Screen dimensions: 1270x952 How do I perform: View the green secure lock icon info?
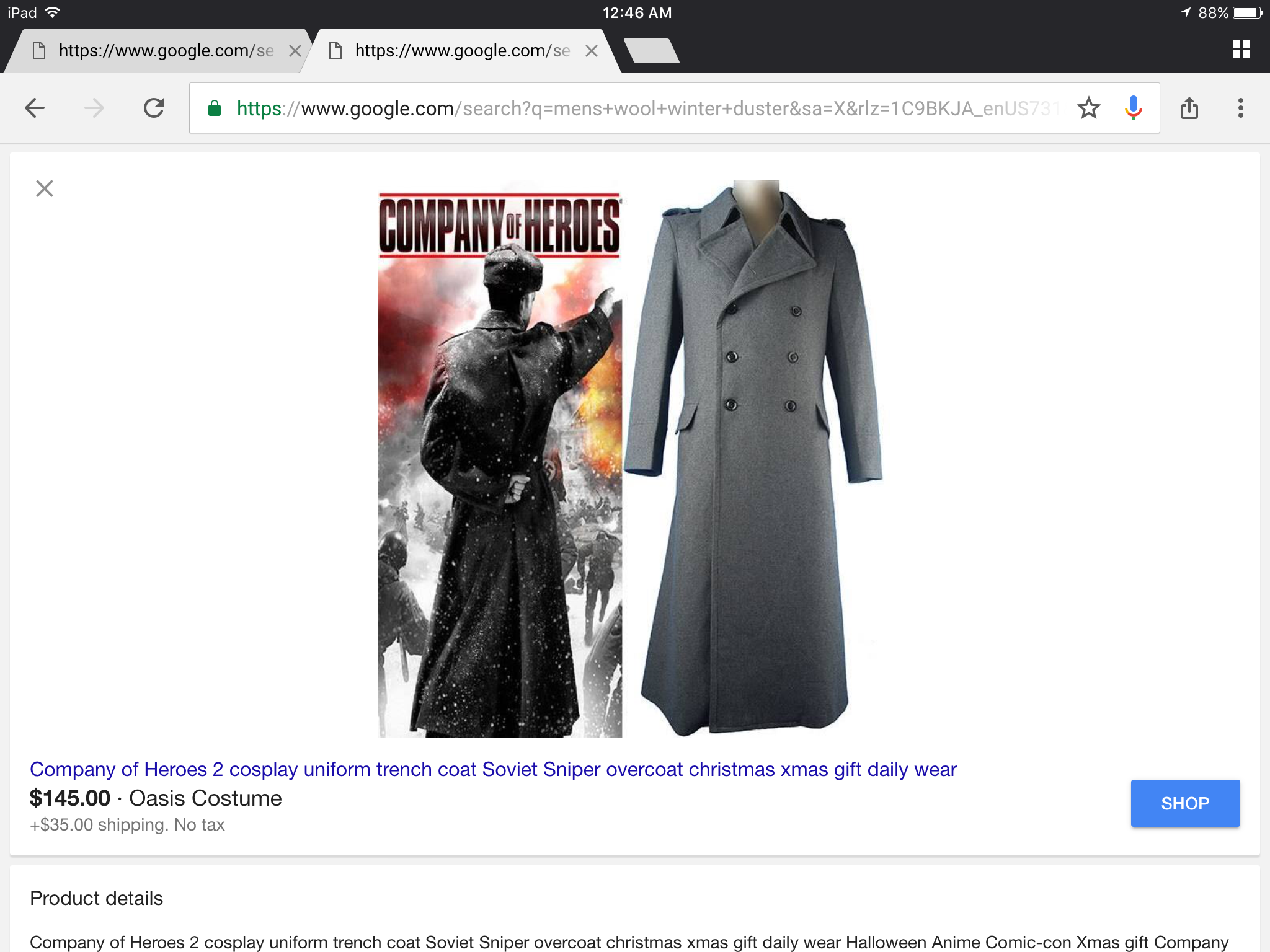pos(215,108)
